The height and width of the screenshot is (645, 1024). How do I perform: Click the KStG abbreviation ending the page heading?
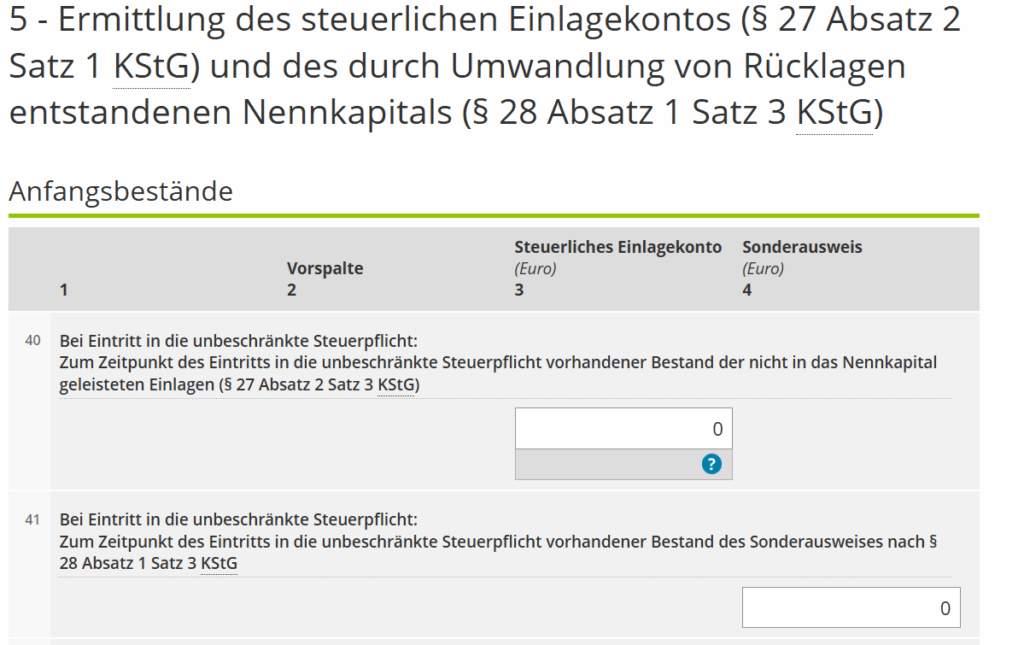[835, 113]
